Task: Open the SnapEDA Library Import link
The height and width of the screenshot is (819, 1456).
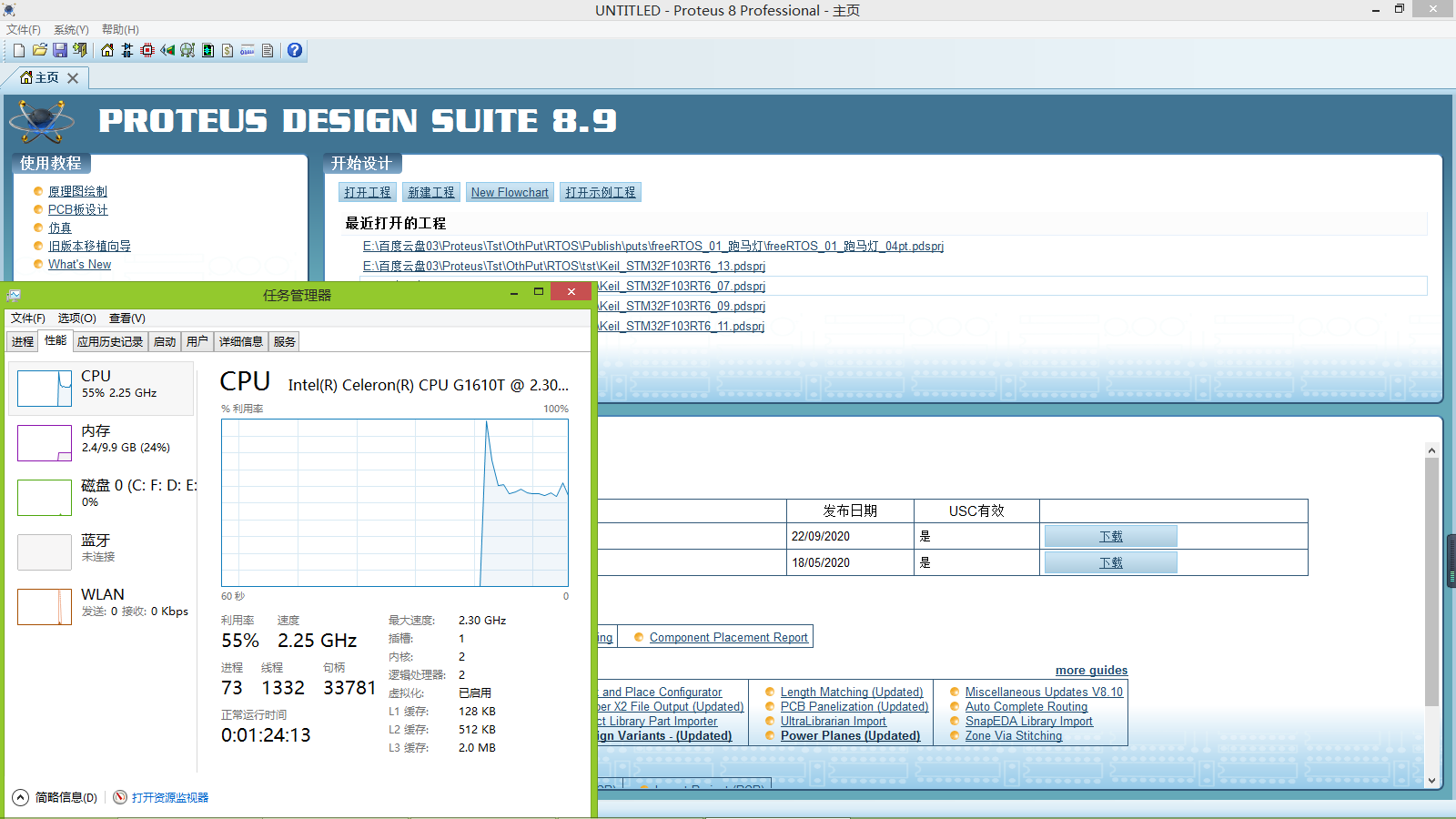Action: click(1029, 721)
